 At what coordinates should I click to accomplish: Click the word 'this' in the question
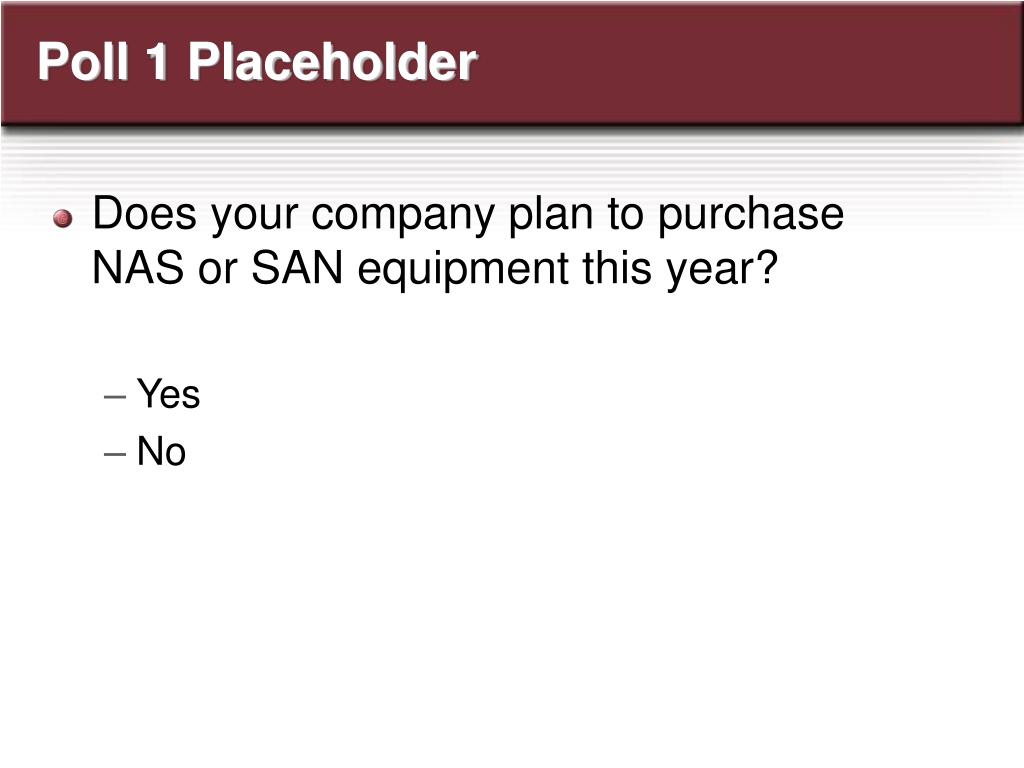617,268
